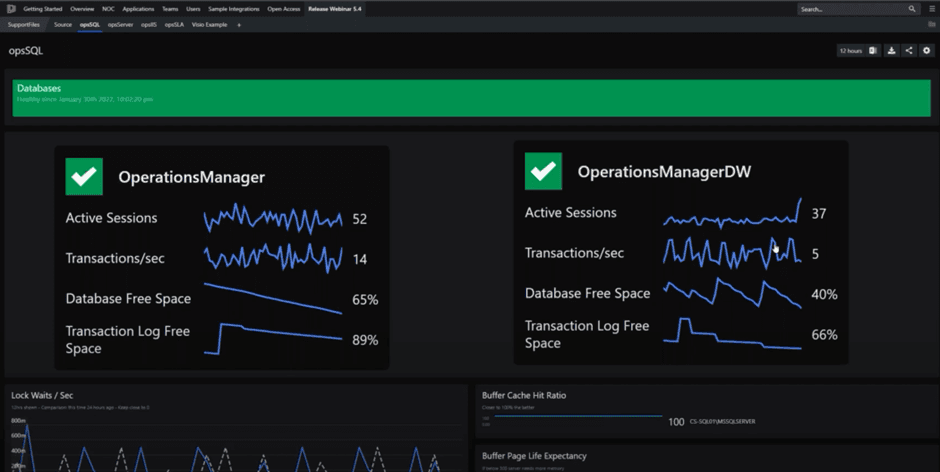The height and width of the screenshot is (472, 940).
Task: Open the Applications menu
Action: [138, 9]
